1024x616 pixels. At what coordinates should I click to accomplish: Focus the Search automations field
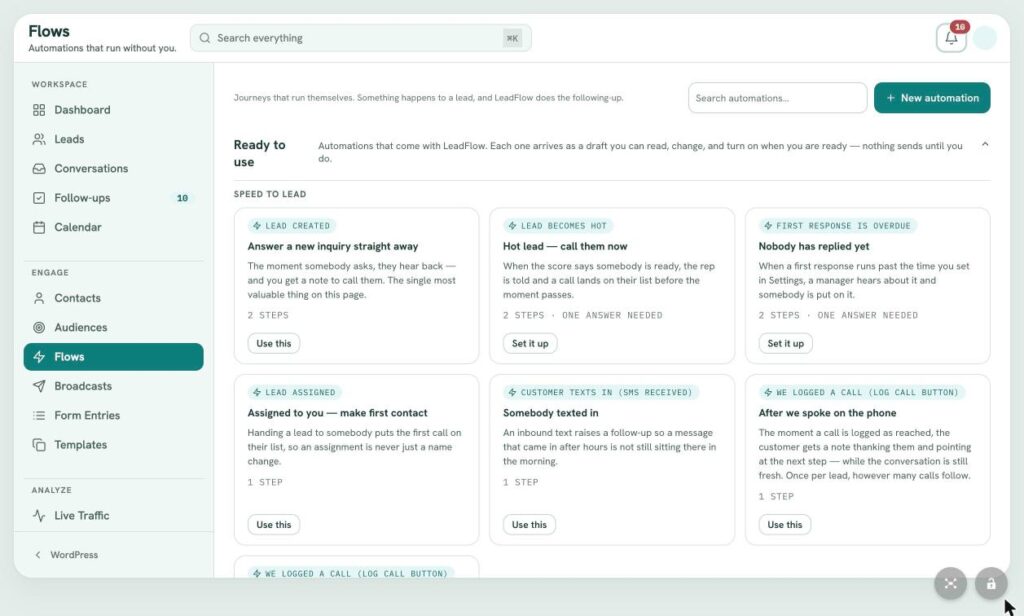(777, 98)
